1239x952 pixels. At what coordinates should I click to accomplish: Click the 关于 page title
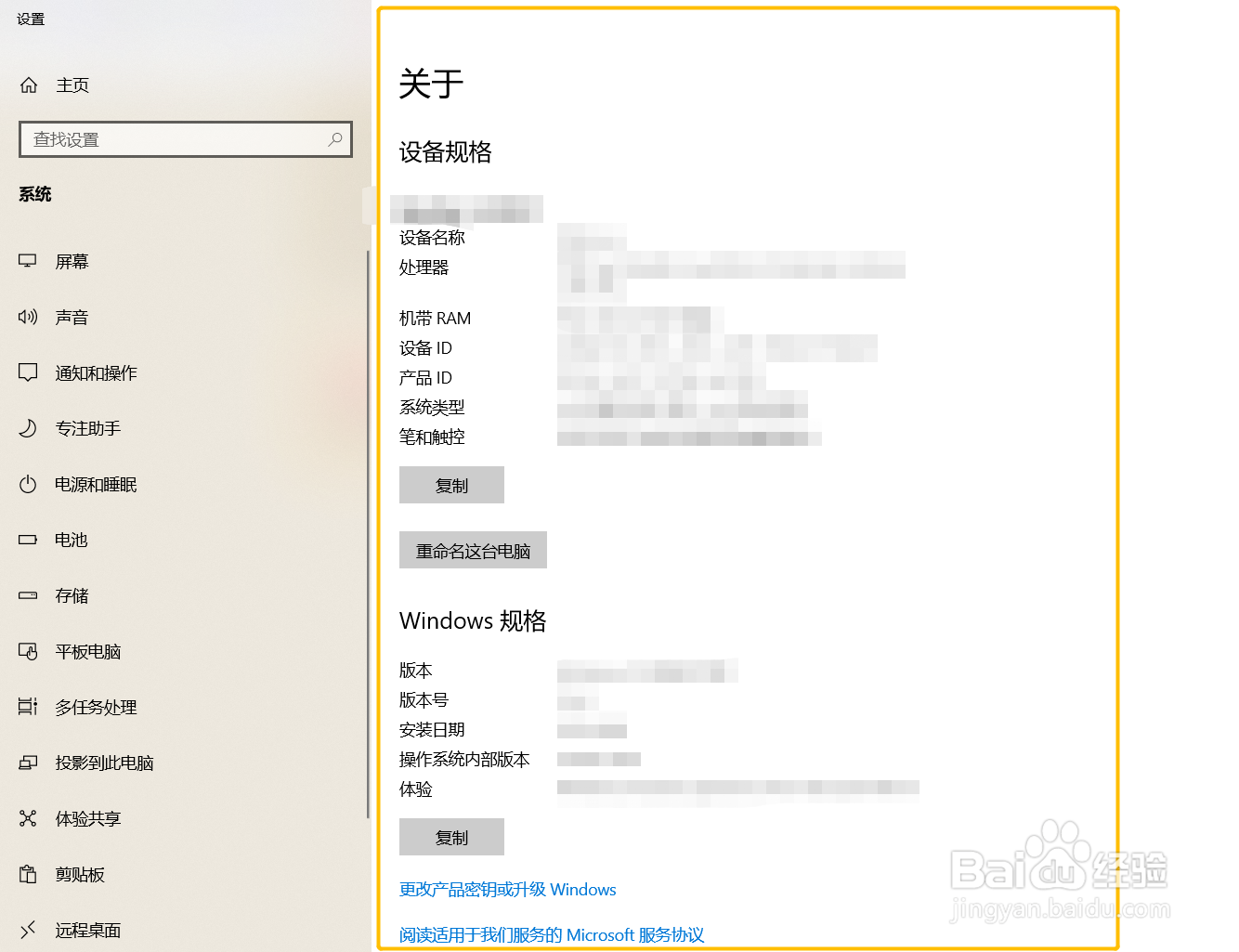pos(431,84)
